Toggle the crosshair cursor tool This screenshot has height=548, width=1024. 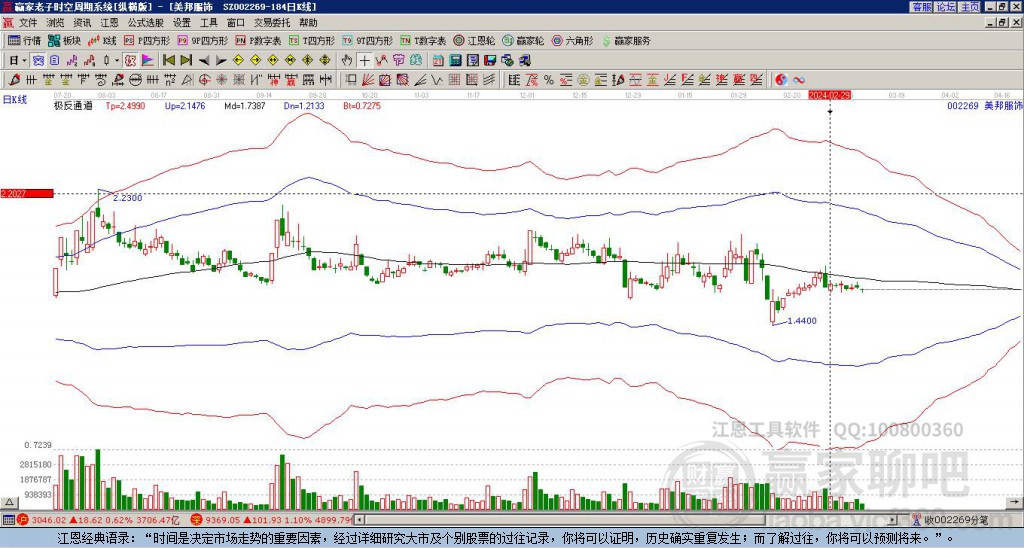[x=364, y=61]
